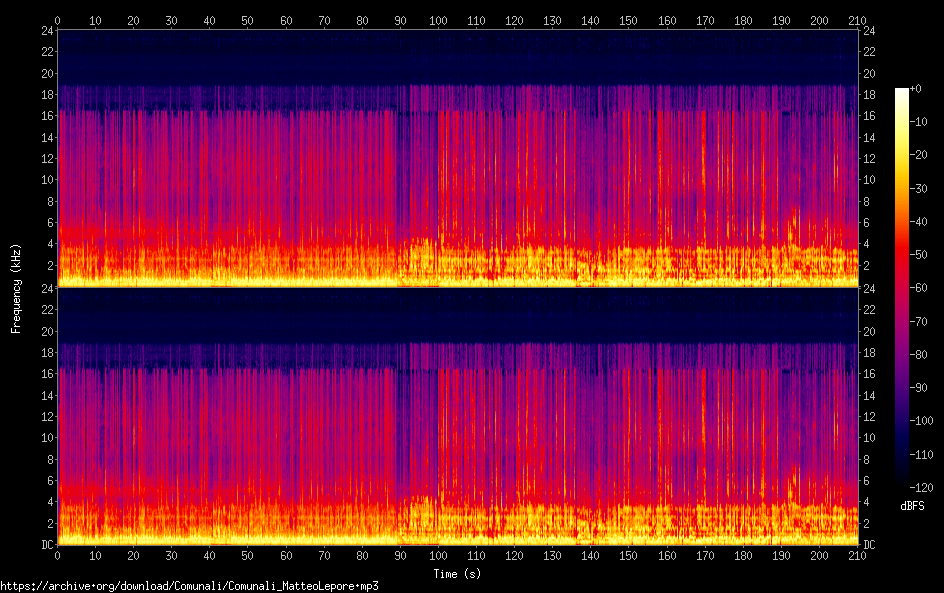Click "50" tick on top time axis
This screenshot has height=593, width=944.
(x=247, y=20)
